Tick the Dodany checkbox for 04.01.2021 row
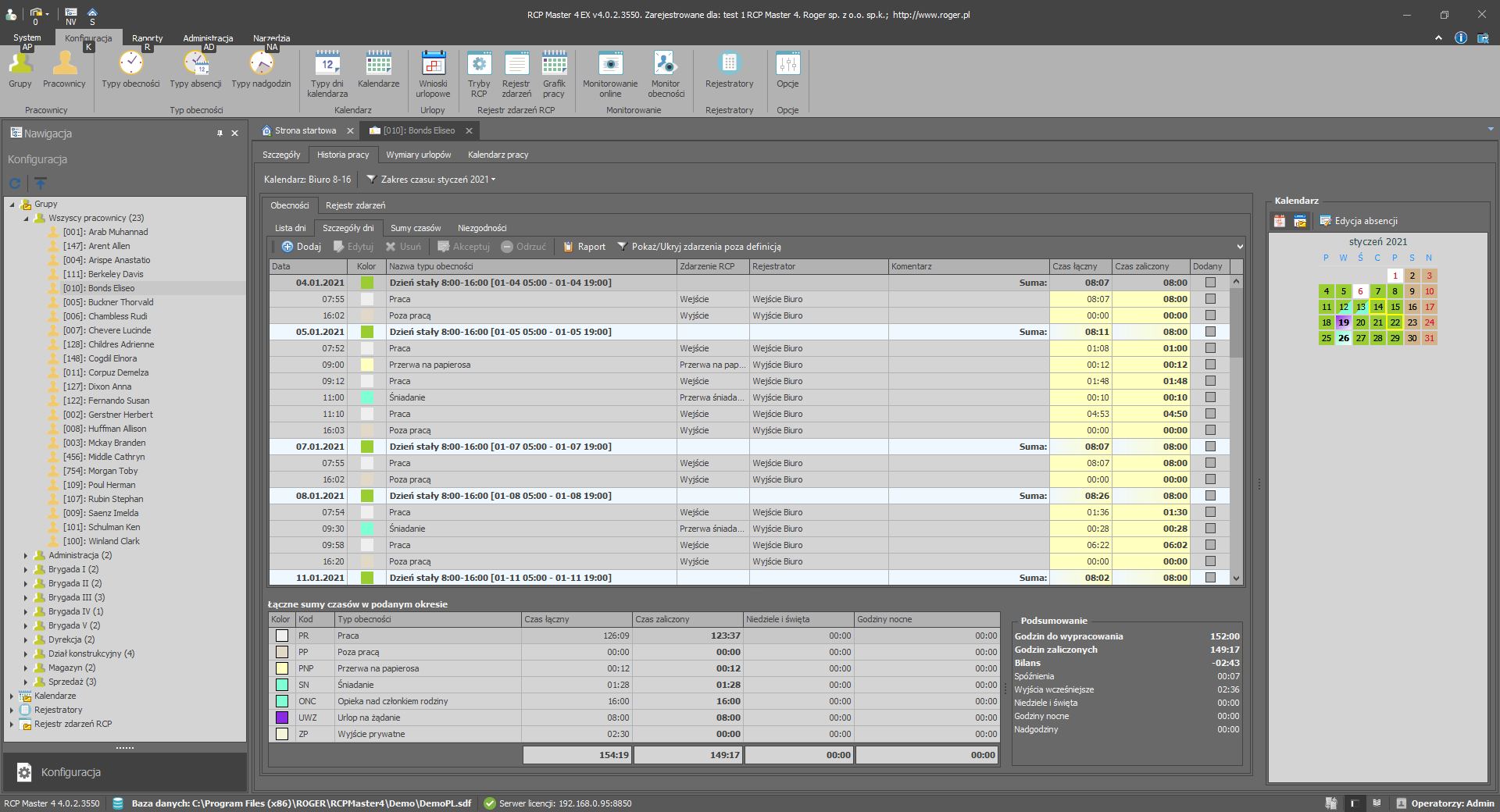The image size is (1500, 812). (1210, 283)
